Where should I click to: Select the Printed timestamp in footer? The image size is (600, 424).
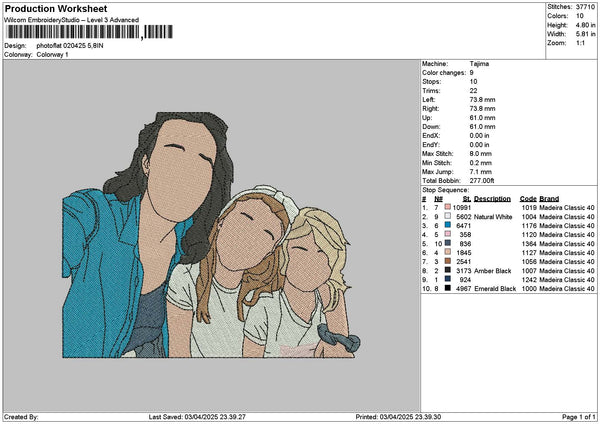(398, 417)
